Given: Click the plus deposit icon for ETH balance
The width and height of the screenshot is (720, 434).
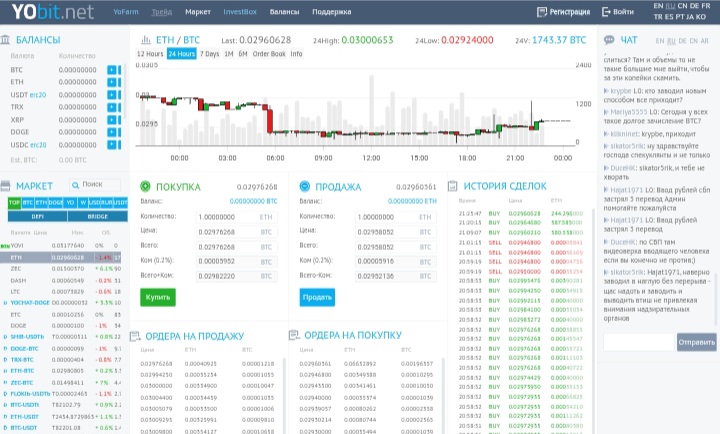Looking at the screenshot, I should (x=112, y=82).
